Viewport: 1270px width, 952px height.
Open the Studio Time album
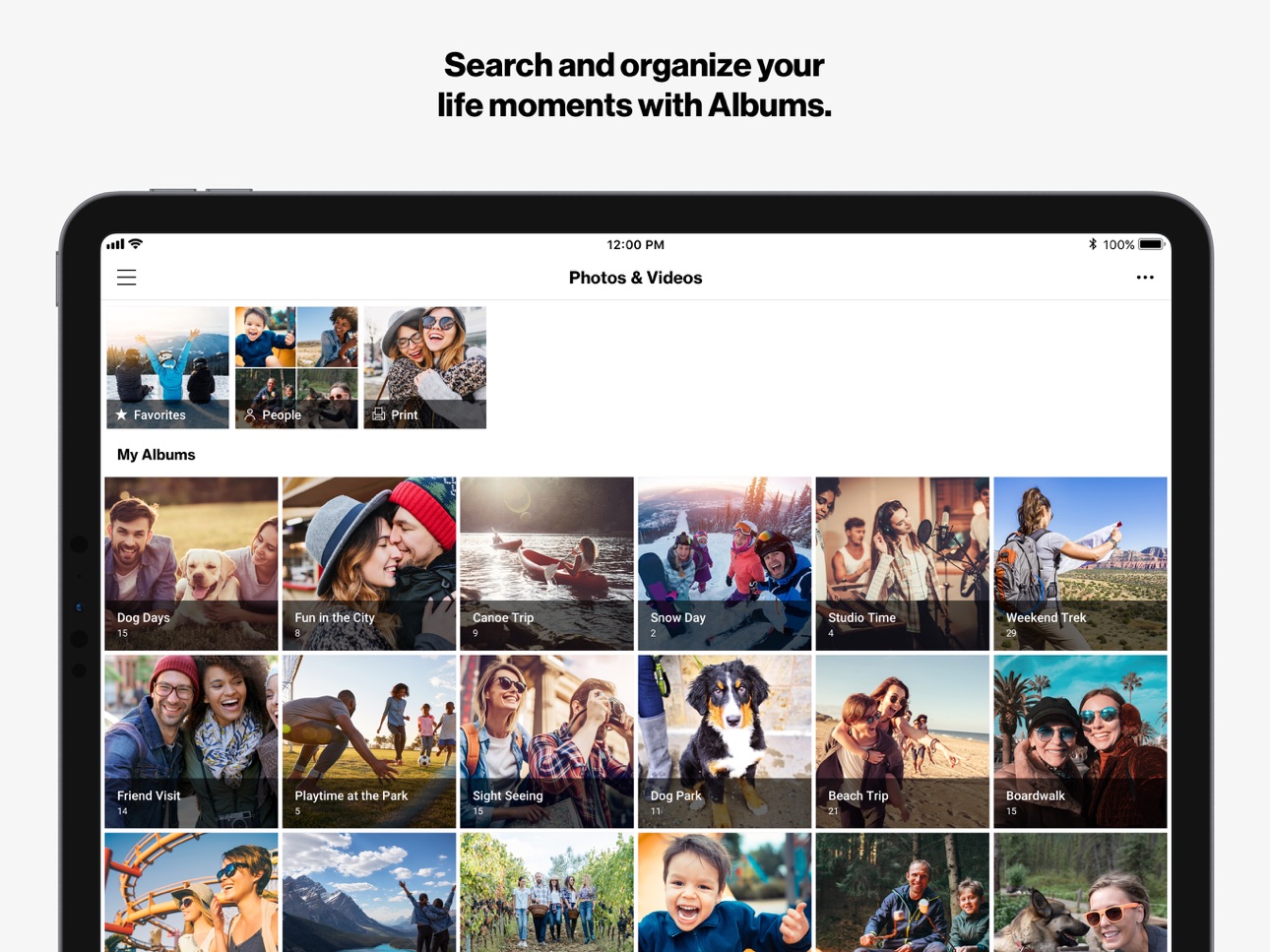tap(902, 563)
